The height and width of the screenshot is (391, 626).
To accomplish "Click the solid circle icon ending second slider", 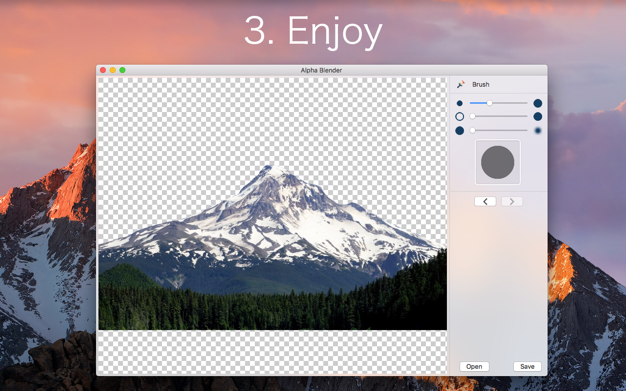I will point(538,117).
